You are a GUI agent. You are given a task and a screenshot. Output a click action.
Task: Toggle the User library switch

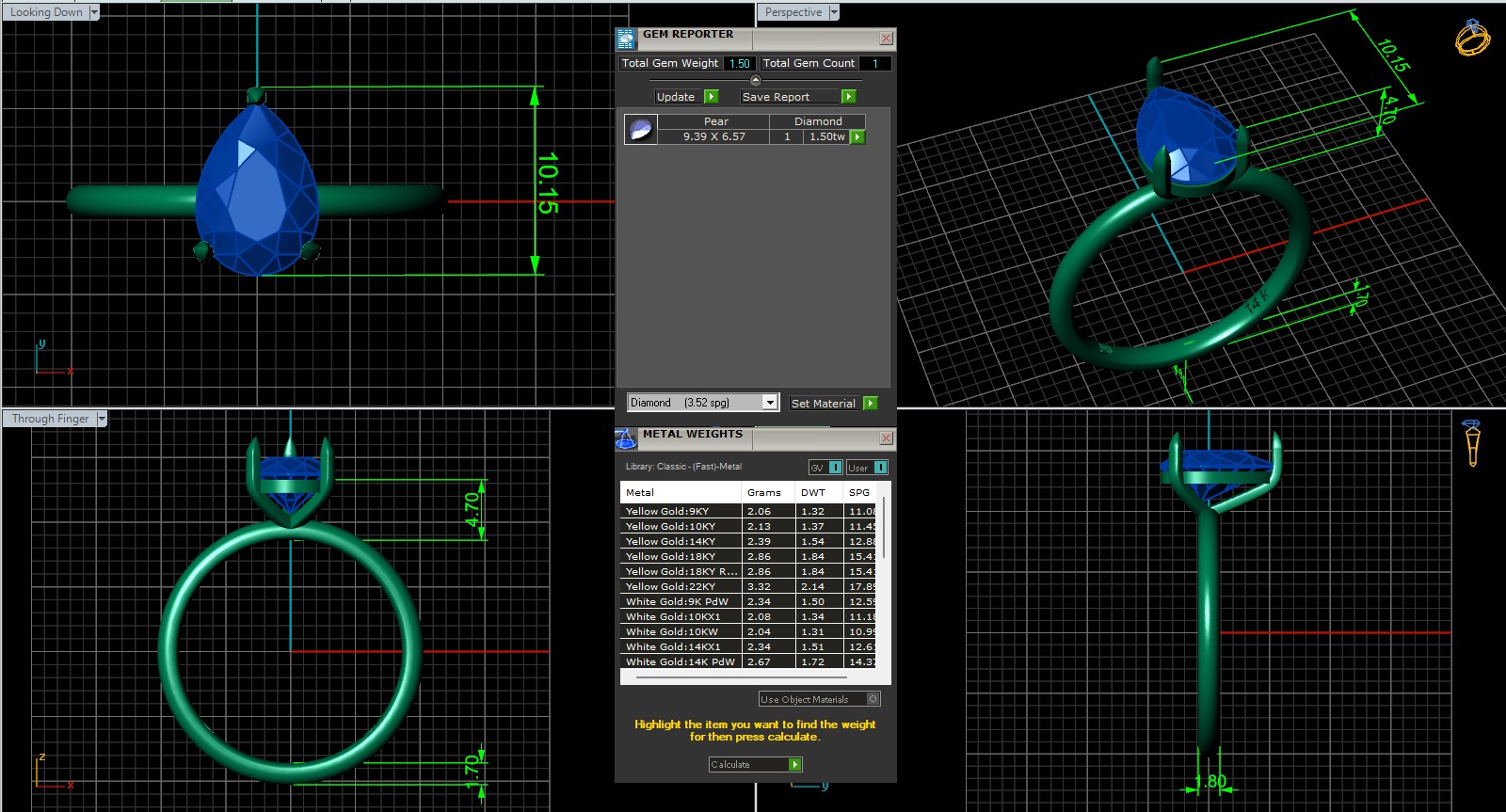point(880,468)
